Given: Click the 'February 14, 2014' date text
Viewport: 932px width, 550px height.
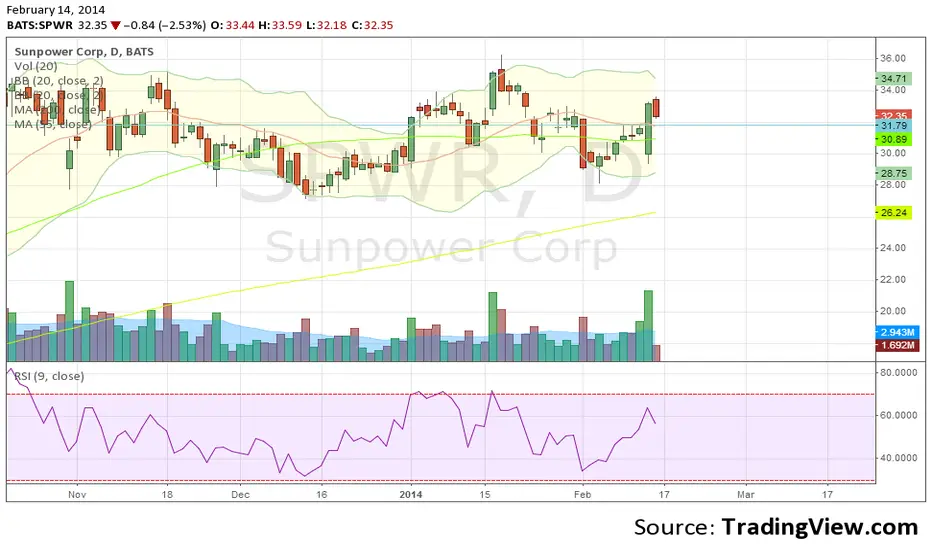Looking at the screenshot, I should coord(56,10).
